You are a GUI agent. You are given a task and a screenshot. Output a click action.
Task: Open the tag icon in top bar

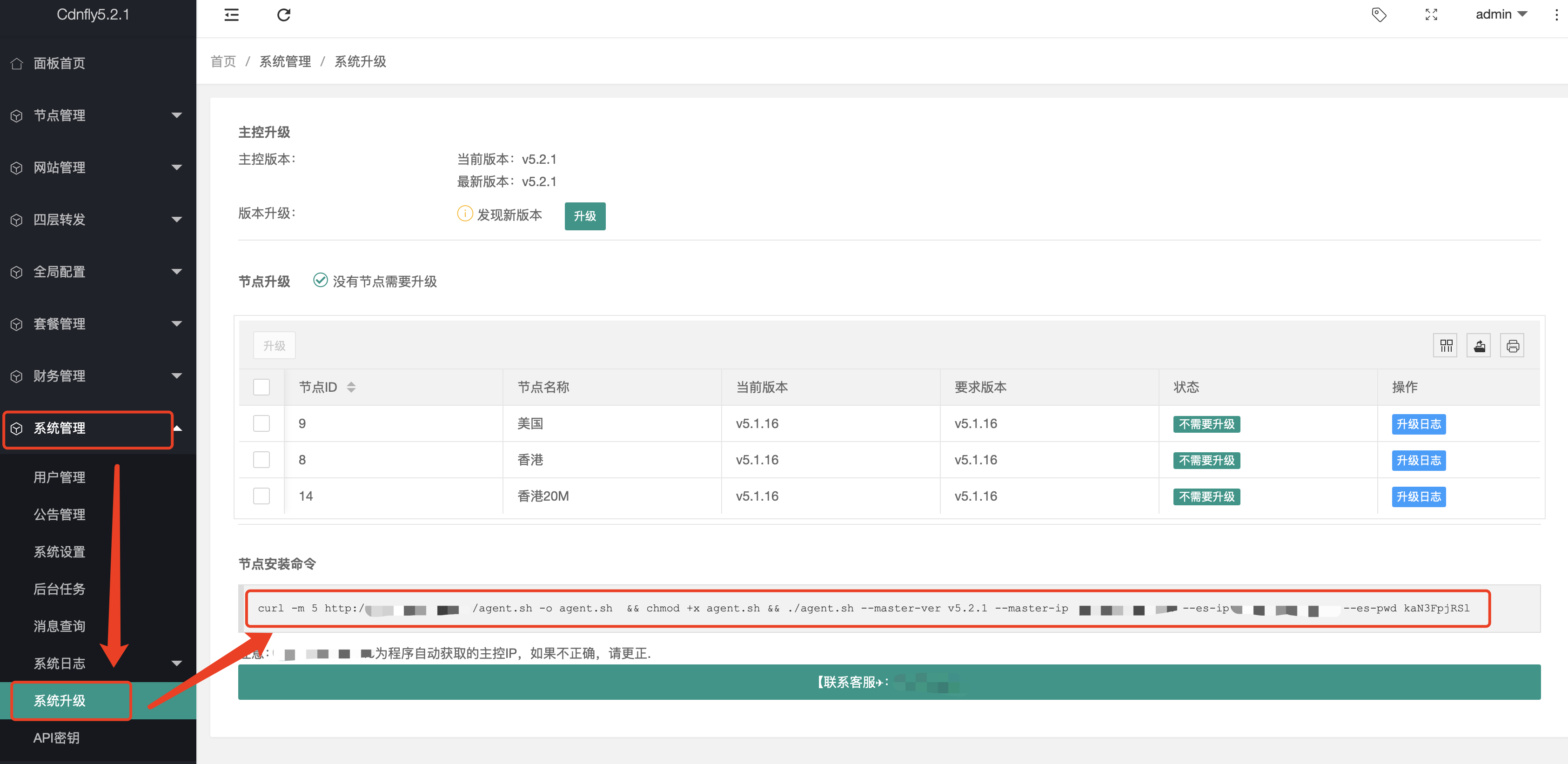(x=1379, y=14)
